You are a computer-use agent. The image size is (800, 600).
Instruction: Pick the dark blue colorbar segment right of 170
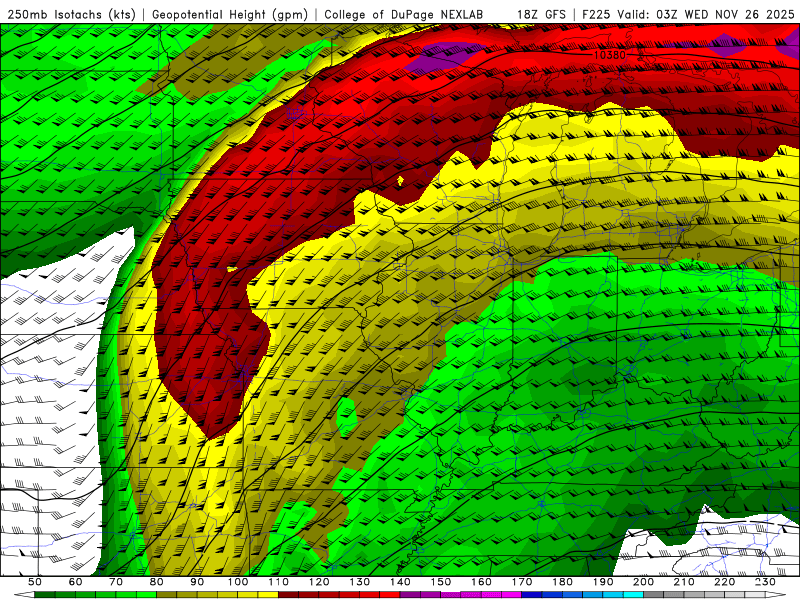[x=532, y=595]
